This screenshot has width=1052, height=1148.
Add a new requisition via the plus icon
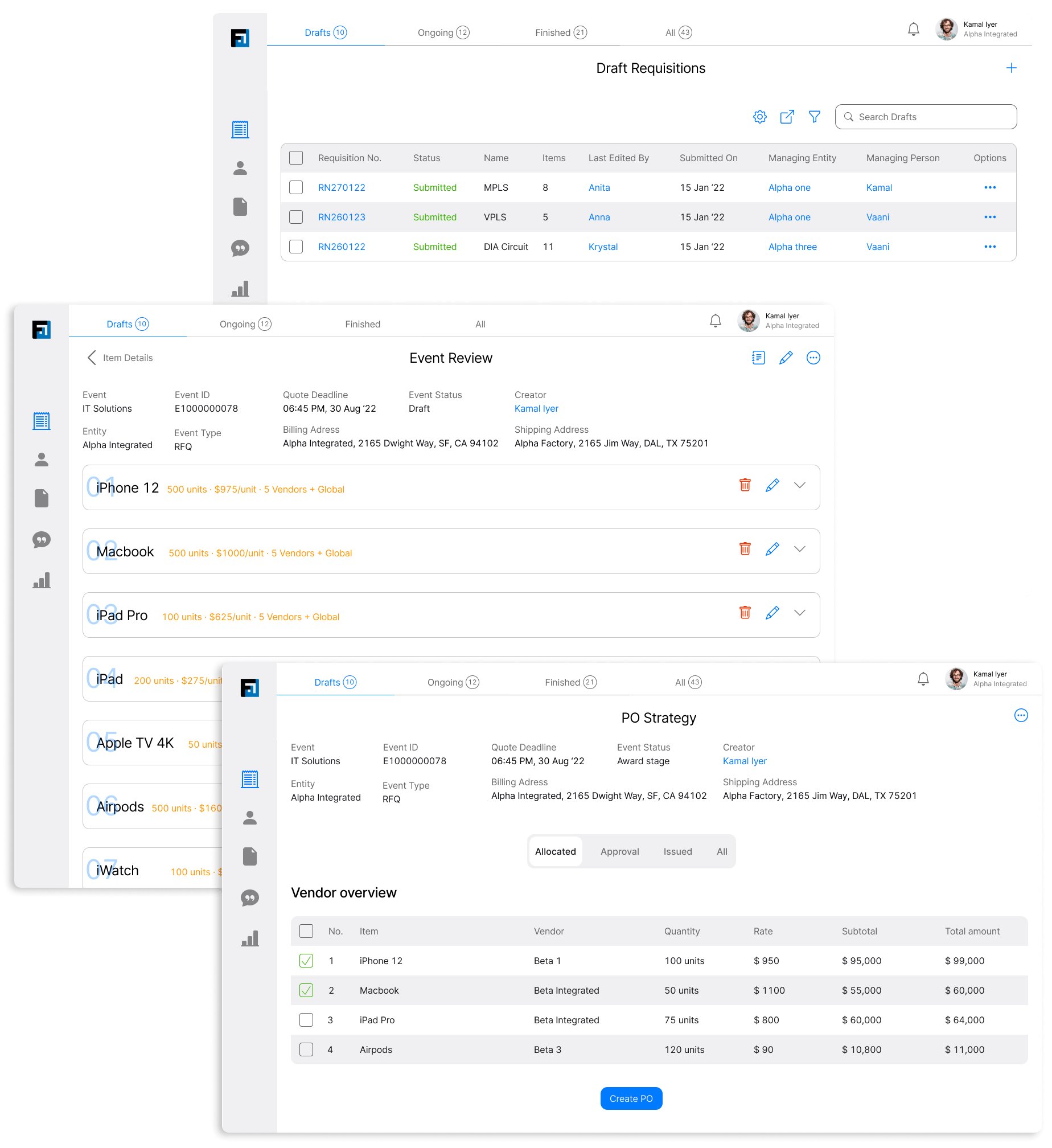[1012, 67]
